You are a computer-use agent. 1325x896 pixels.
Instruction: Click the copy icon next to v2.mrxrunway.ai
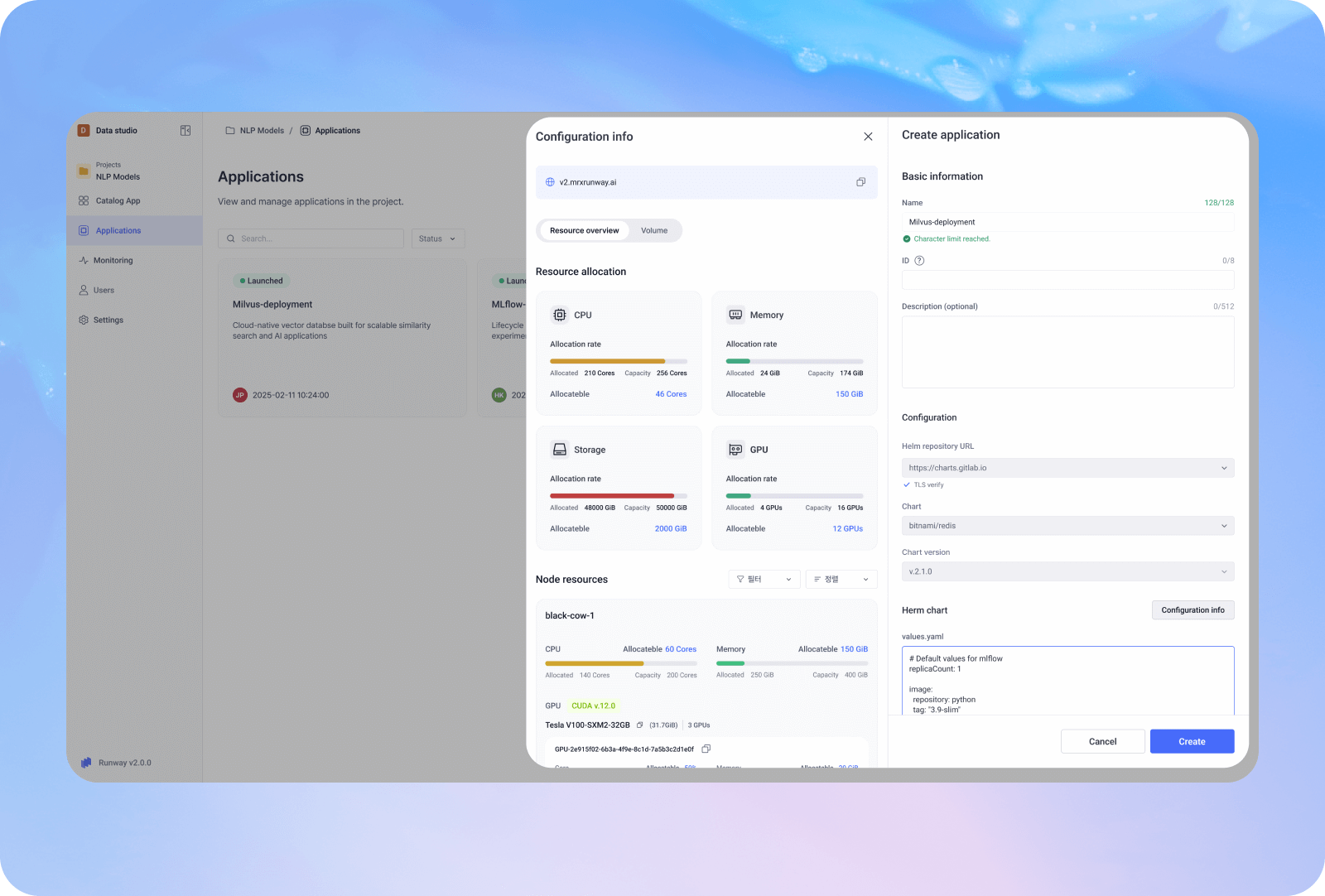tap(860, 182)
